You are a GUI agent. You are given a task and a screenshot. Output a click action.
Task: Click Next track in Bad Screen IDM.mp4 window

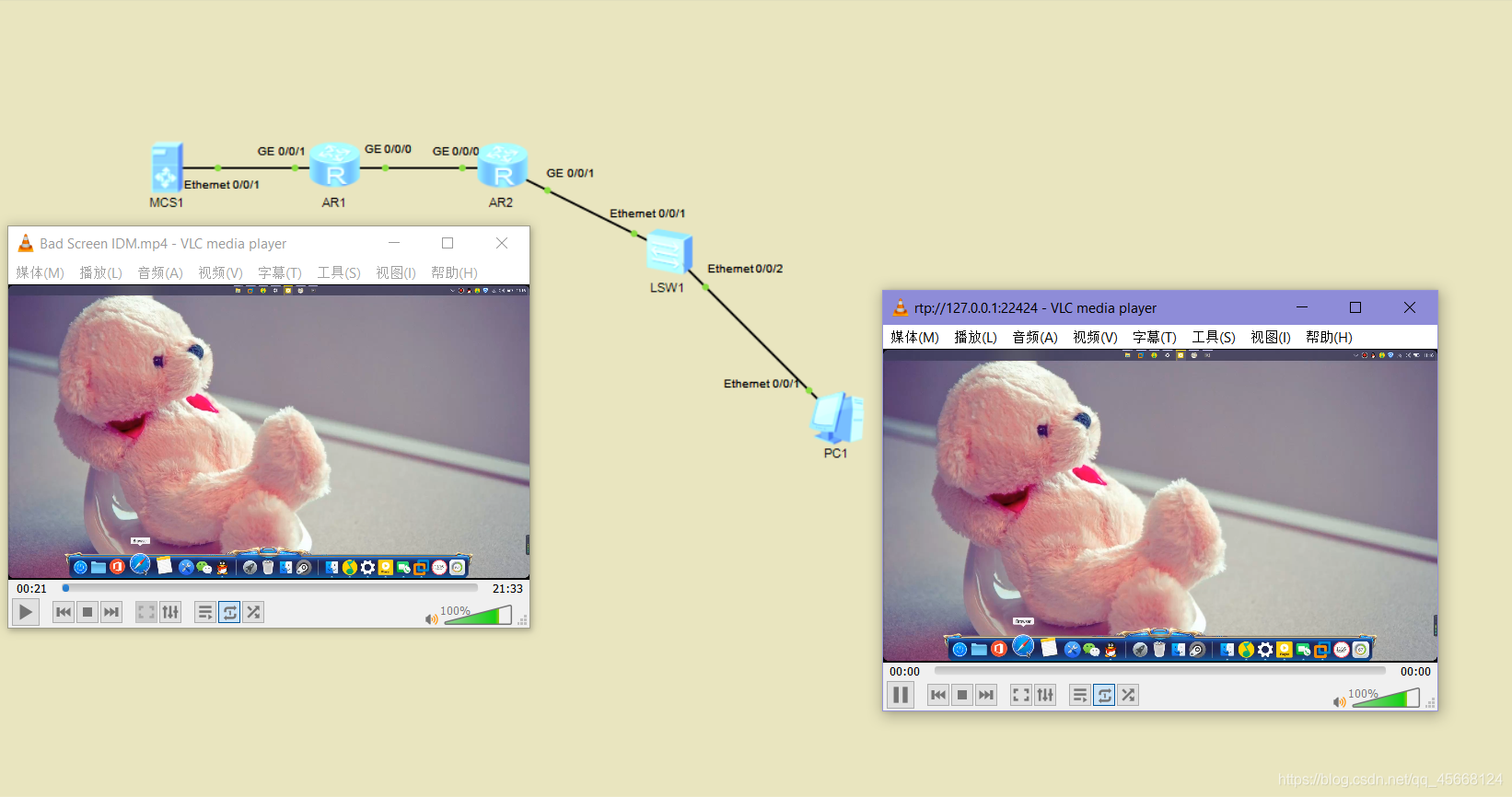pos(111,612)
